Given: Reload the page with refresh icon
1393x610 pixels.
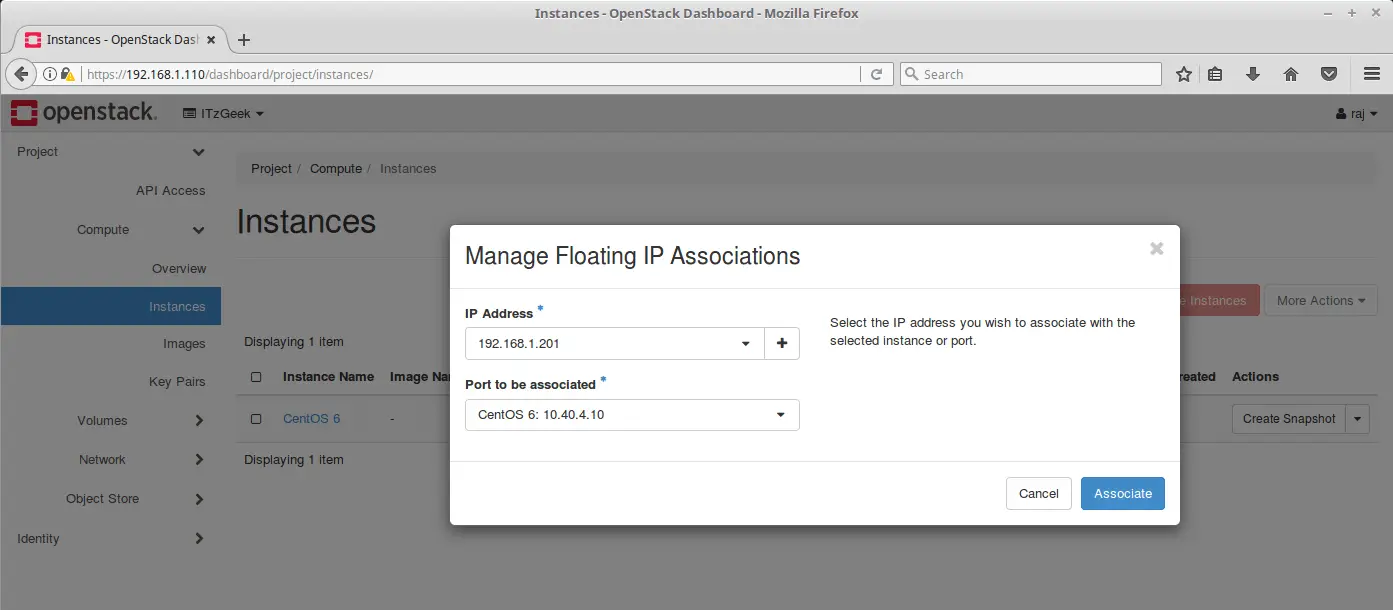Looking at the screenshot, I should 876,74.
